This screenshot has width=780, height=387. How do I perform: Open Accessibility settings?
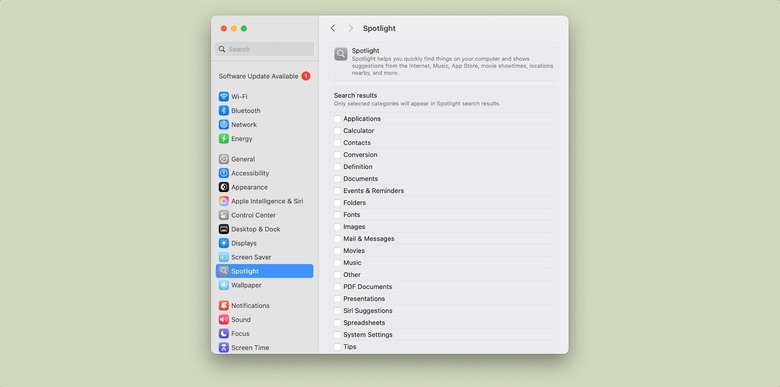pos(264,173)
